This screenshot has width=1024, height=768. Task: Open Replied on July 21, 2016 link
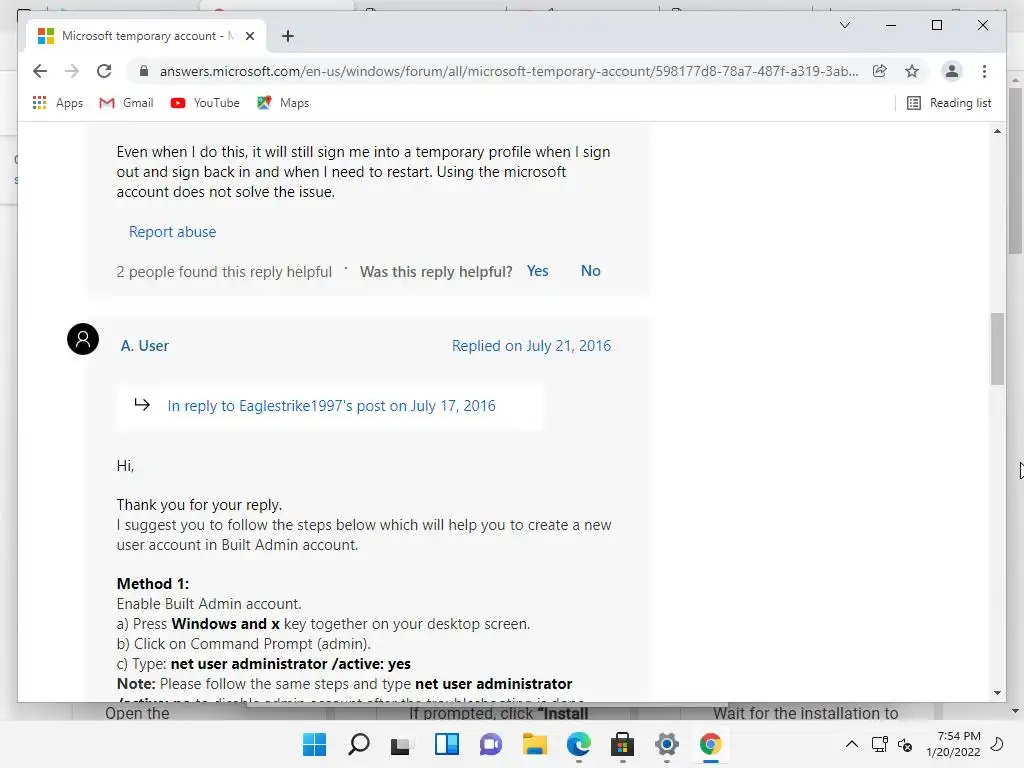pos(532,346)
